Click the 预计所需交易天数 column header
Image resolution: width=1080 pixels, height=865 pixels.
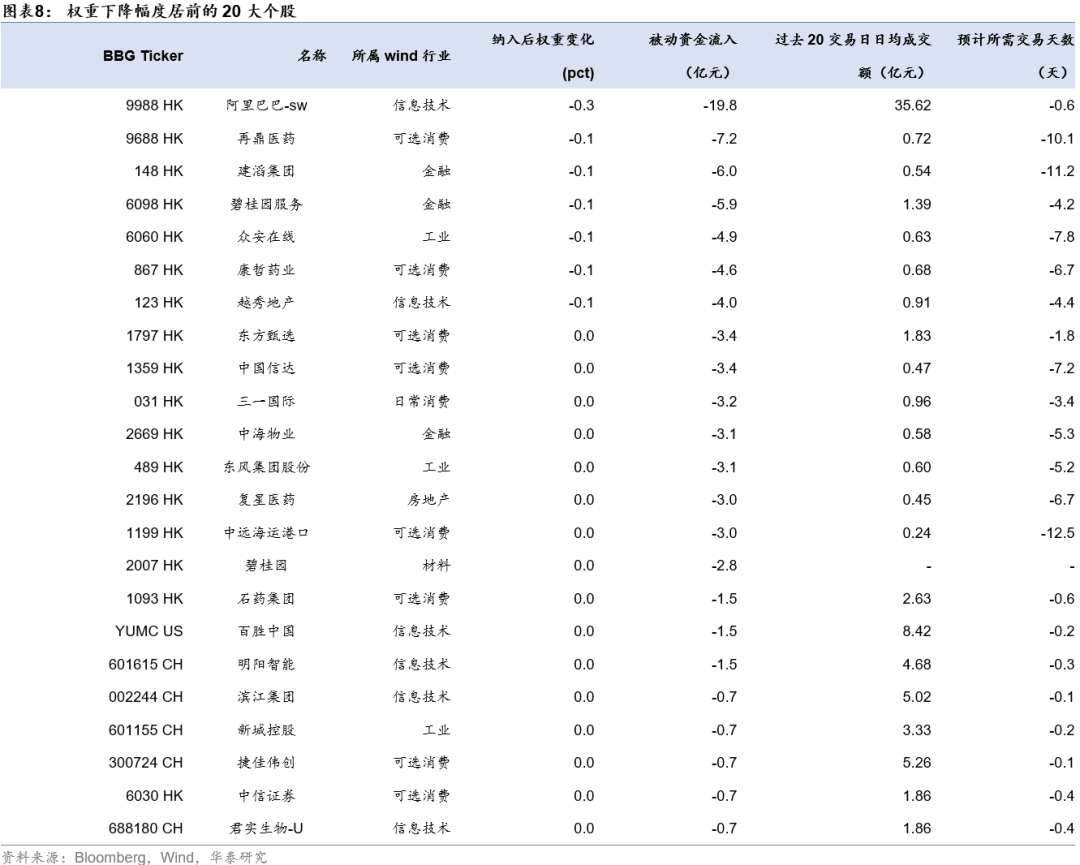(1016, 39)
